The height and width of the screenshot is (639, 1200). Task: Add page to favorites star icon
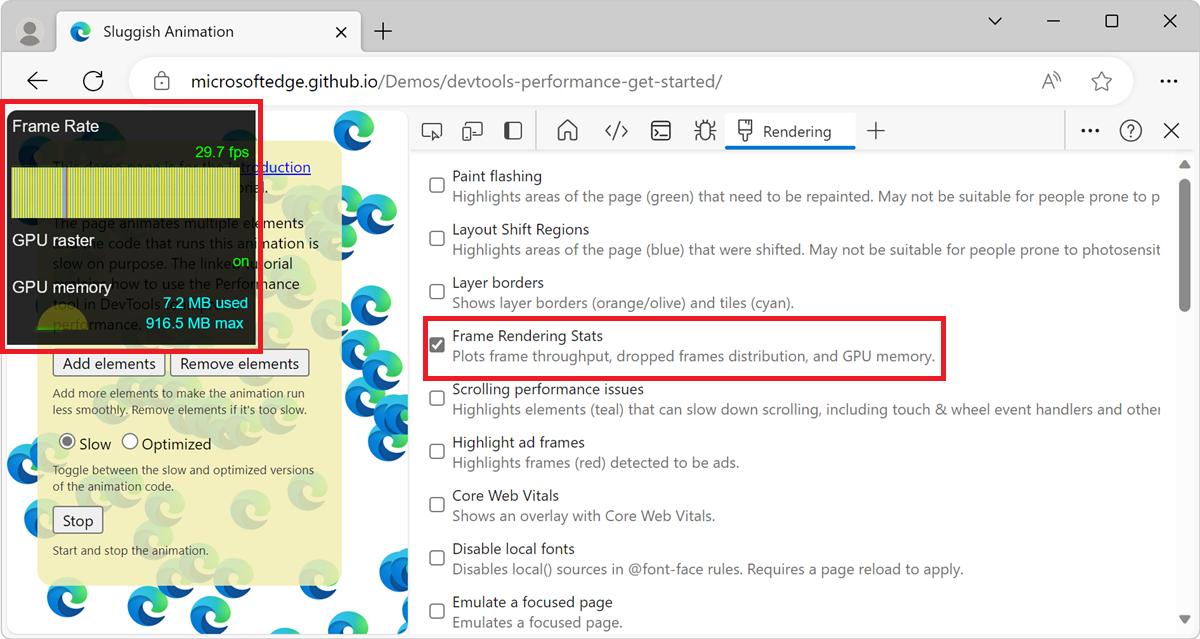1102,81
